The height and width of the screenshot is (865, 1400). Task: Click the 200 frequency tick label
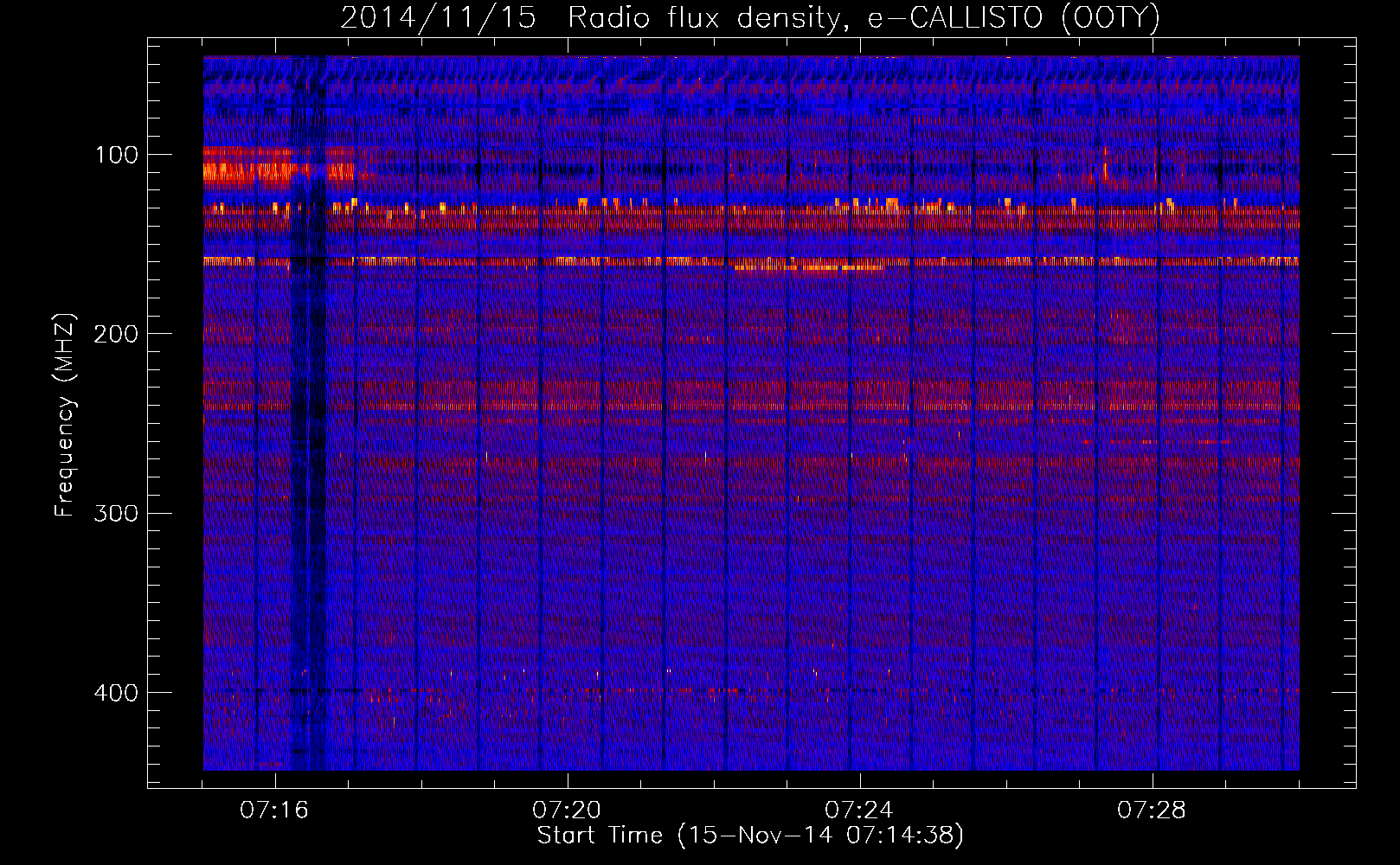115,335
